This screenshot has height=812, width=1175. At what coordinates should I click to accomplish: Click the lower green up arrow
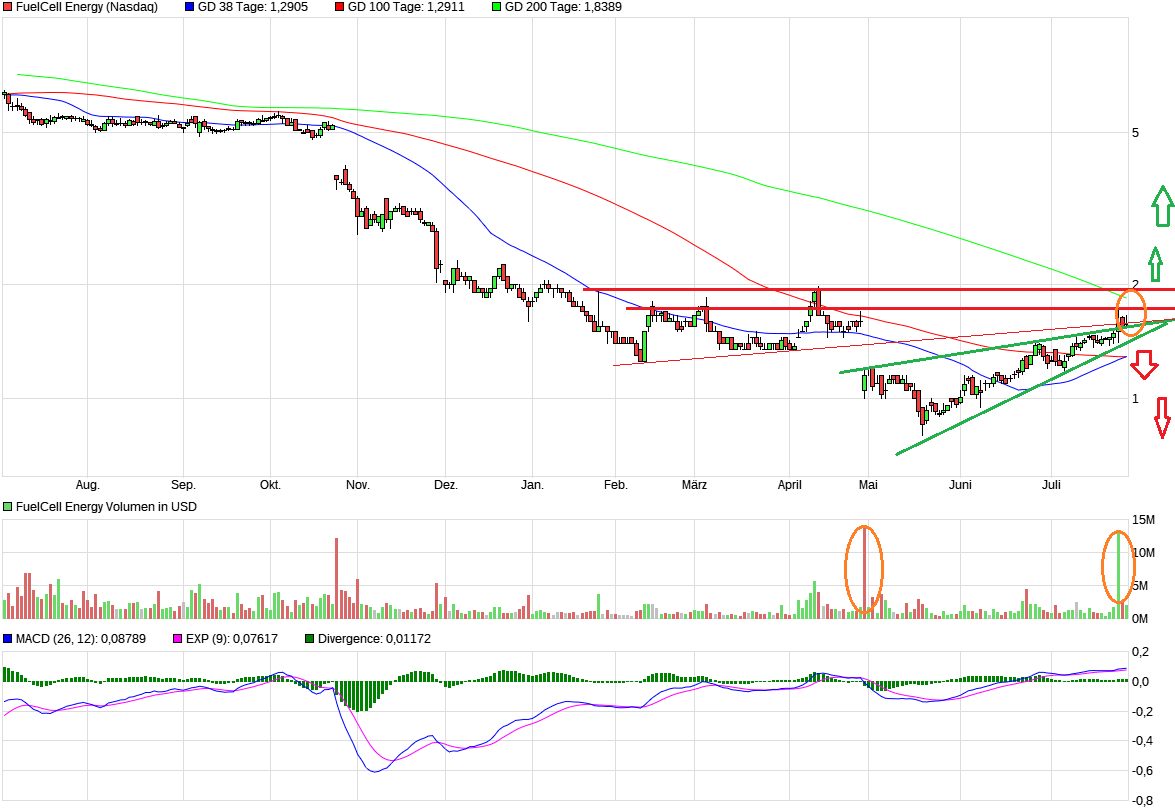point(1155,262)
